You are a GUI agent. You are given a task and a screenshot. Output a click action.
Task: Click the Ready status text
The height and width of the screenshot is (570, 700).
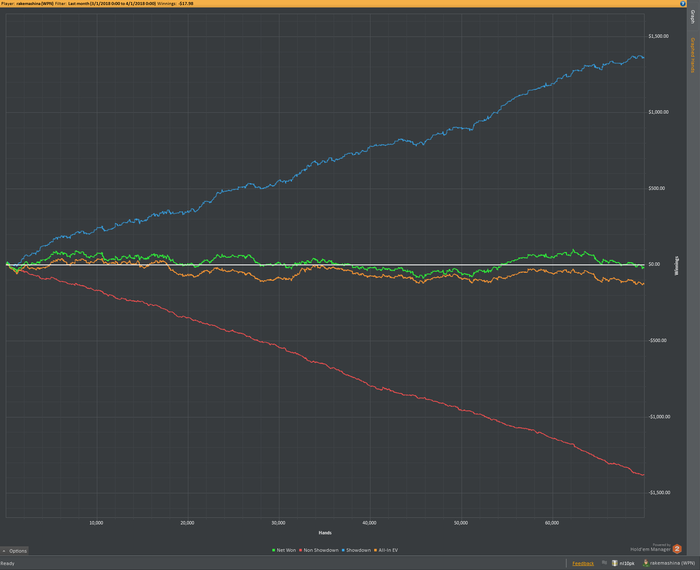click(x=8, y=563)
